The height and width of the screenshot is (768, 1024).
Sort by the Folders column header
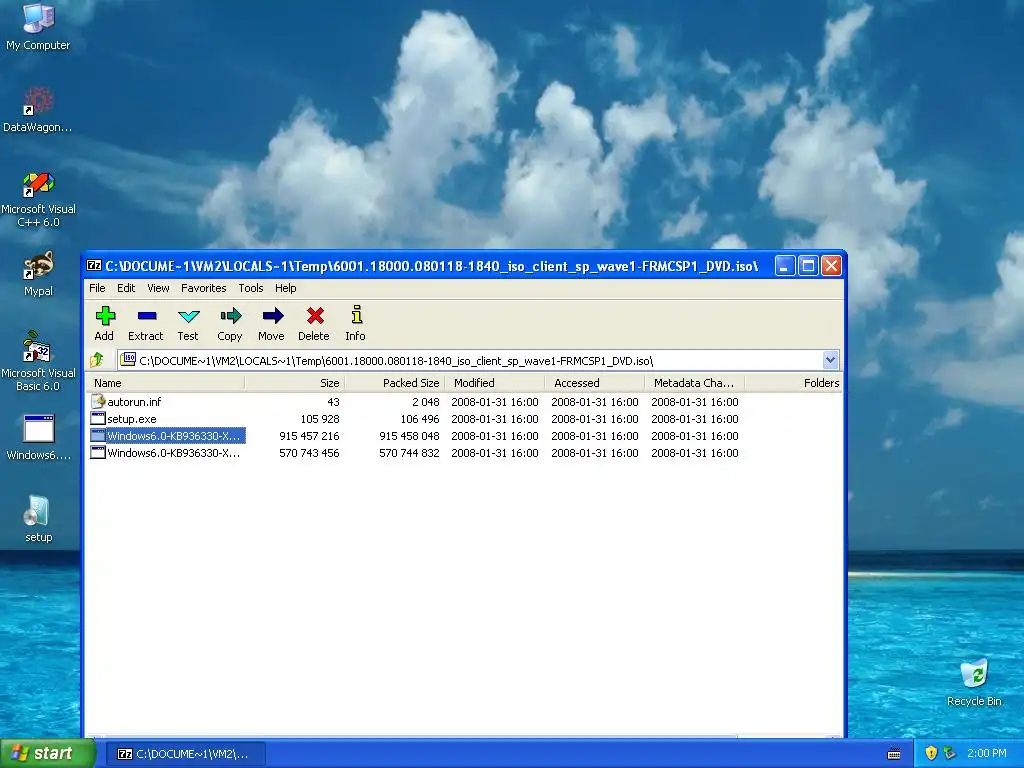point(793,383)
